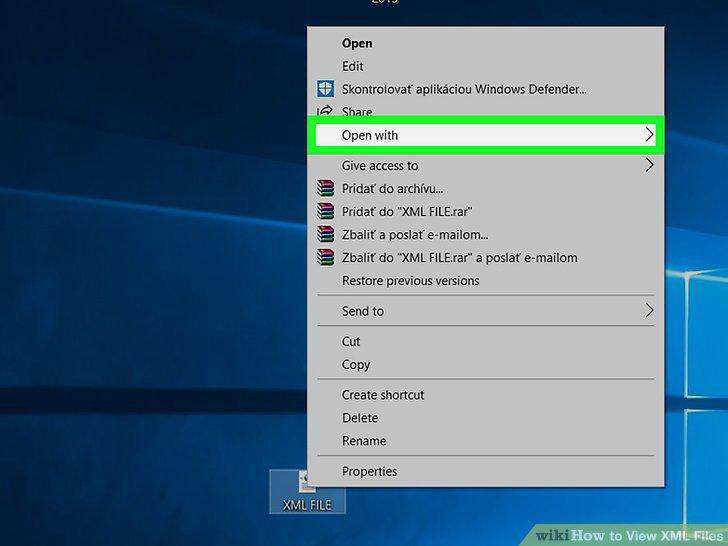728x546 pixels.
Task: Select Open with menu entry
Action: pos(486,135)
